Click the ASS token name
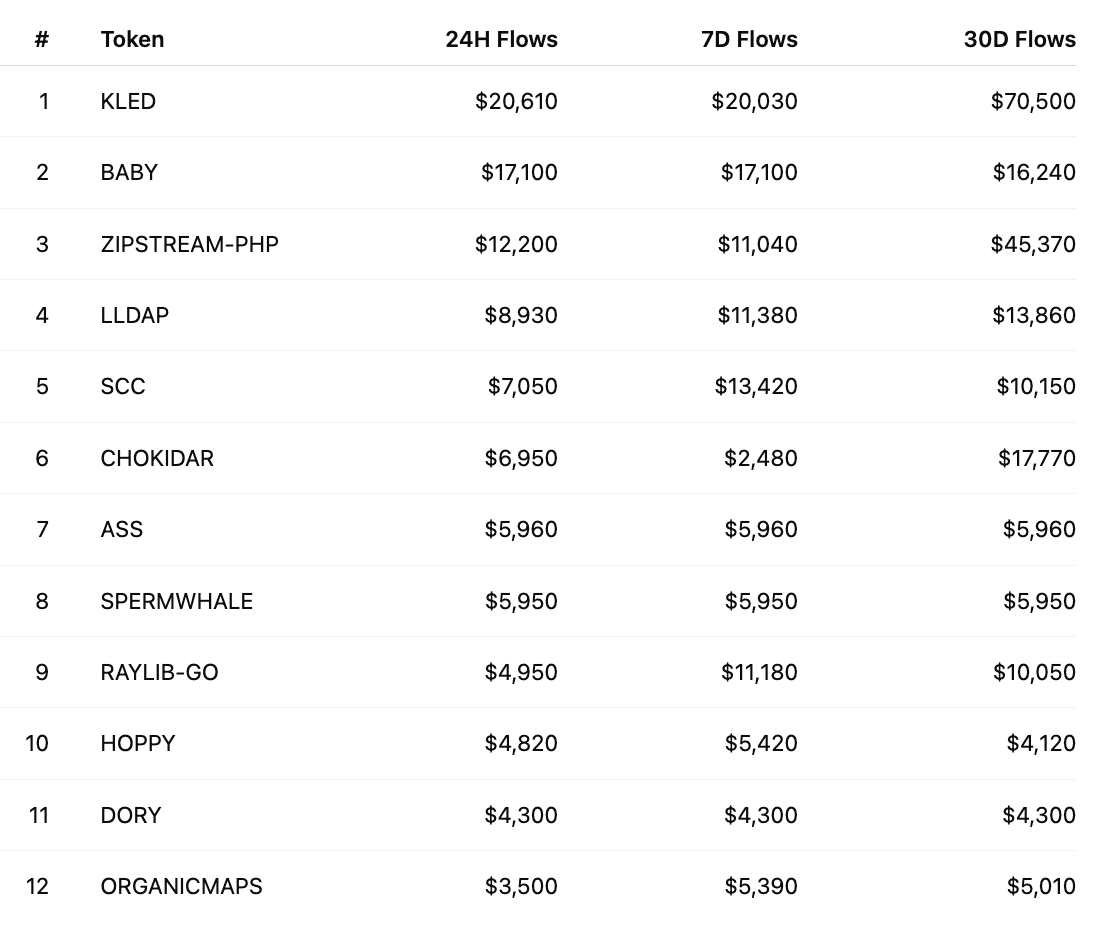 point(122,529)
